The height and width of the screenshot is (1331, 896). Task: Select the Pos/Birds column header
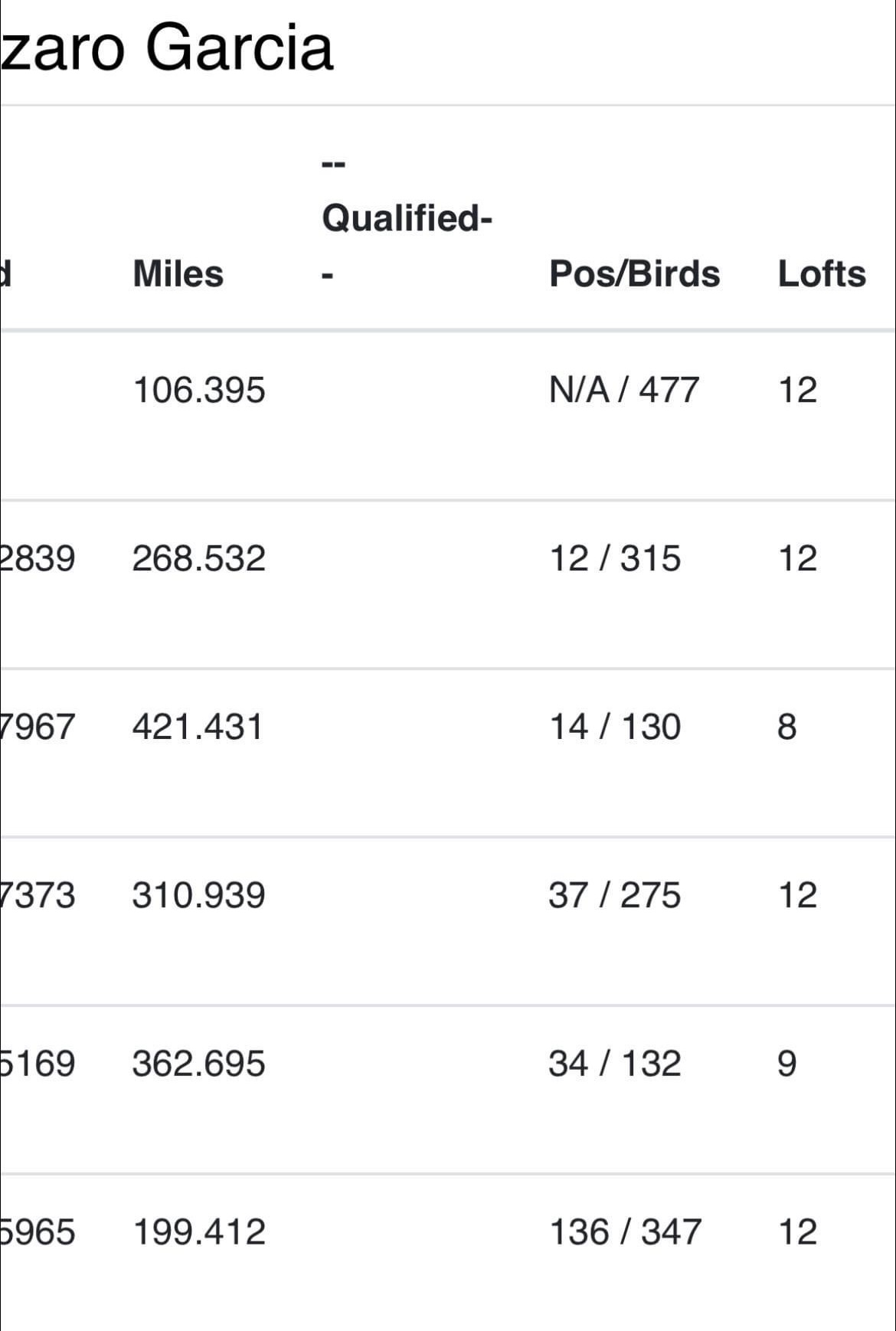(x=634, y=274)
